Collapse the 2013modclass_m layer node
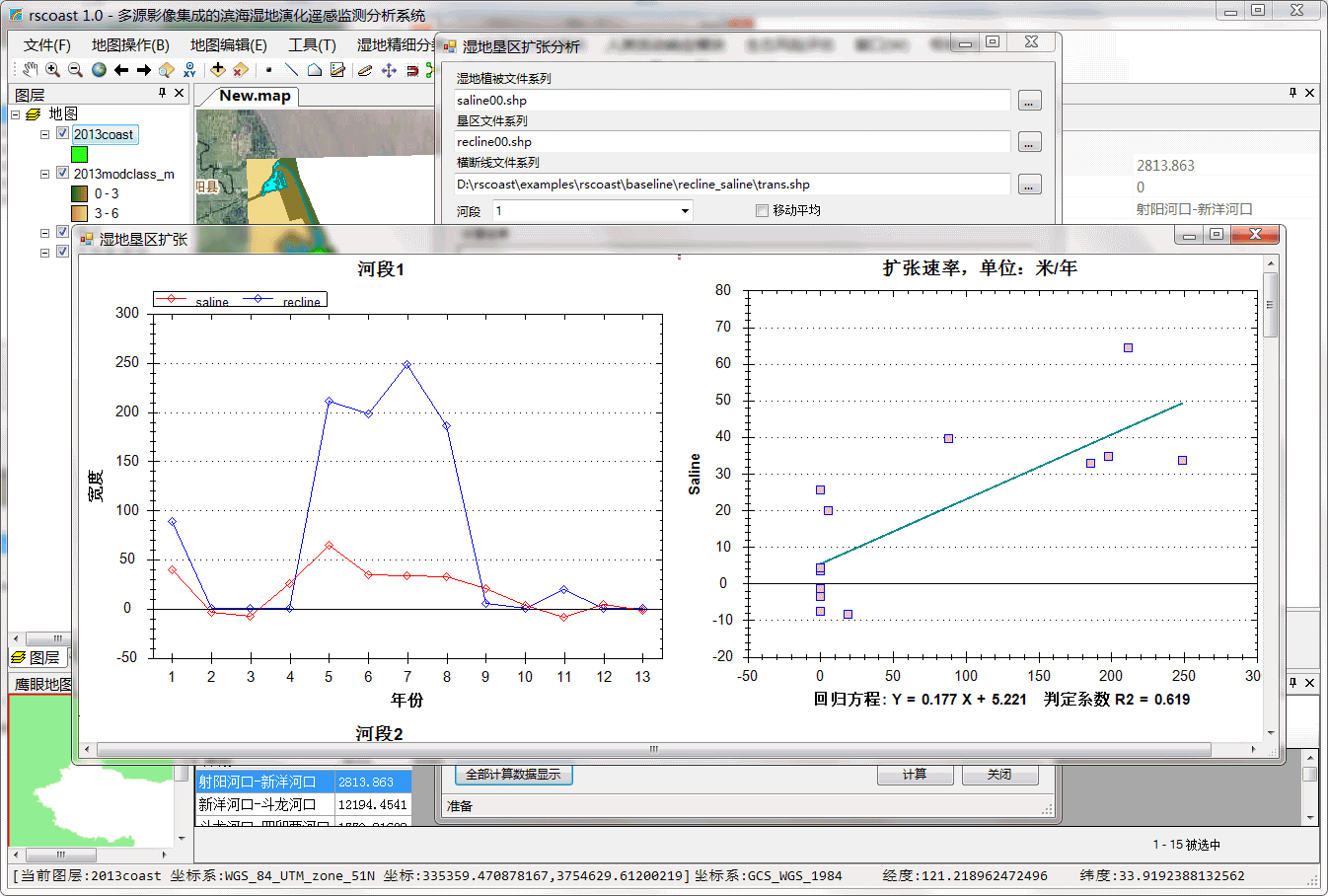1328x896 pixels. coord(44,174)
